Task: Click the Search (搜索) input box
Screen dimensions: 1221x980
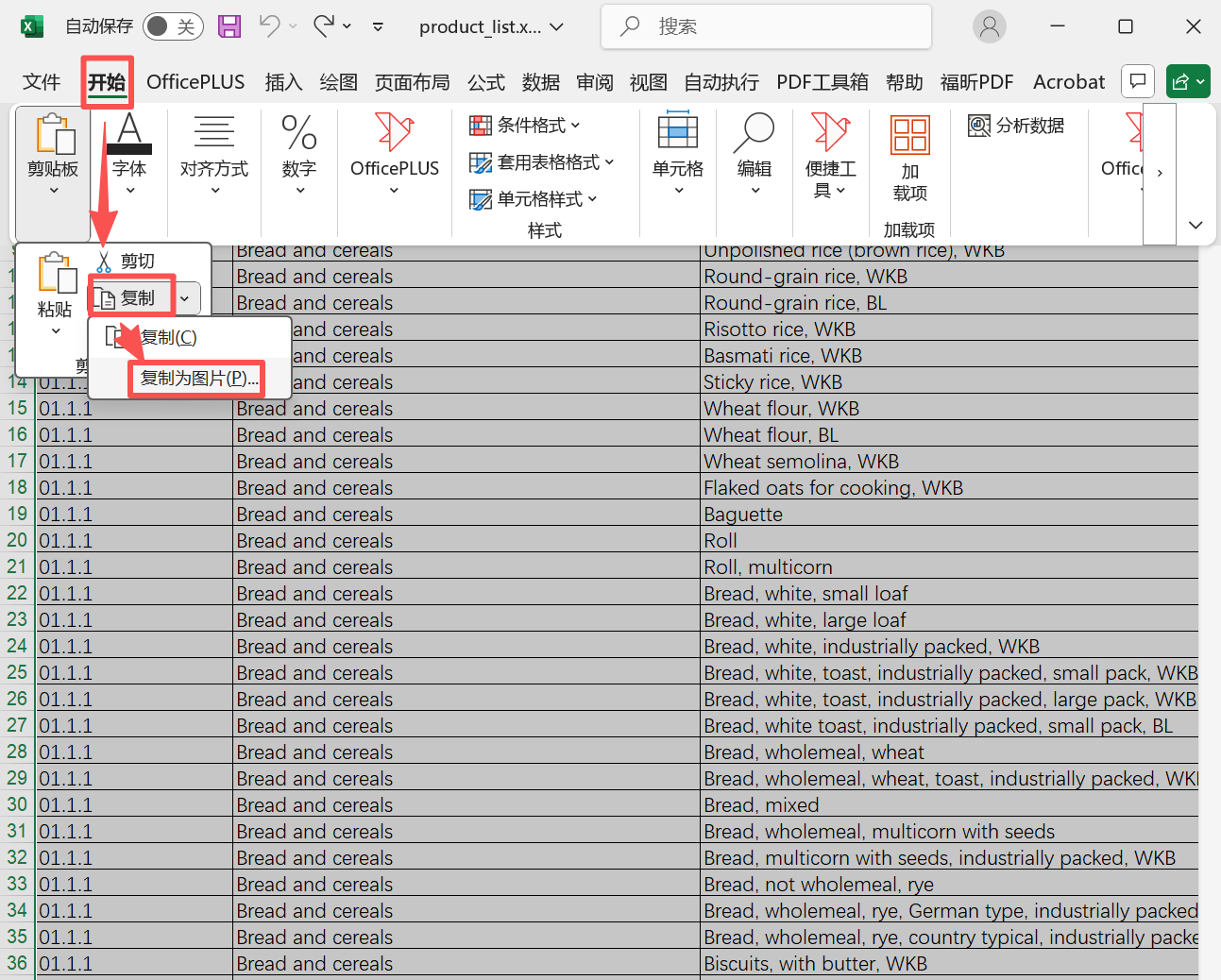Action: coord(766,26)
